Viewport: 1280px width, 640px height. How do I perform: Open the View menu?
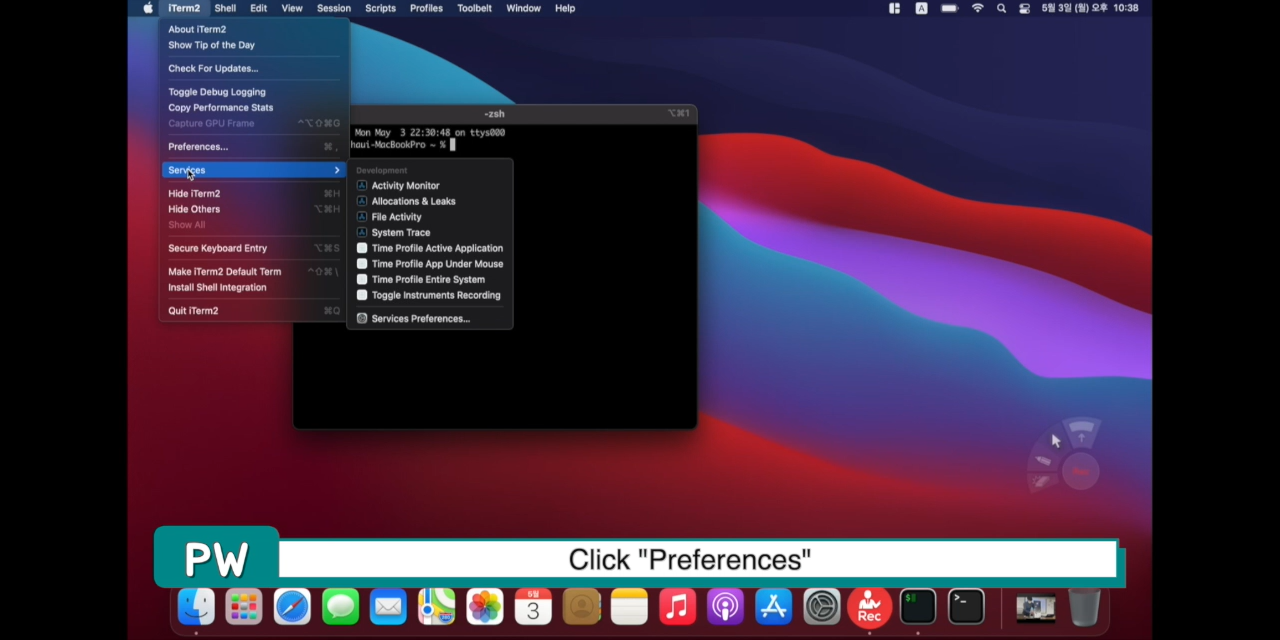(x=292, y=8)
